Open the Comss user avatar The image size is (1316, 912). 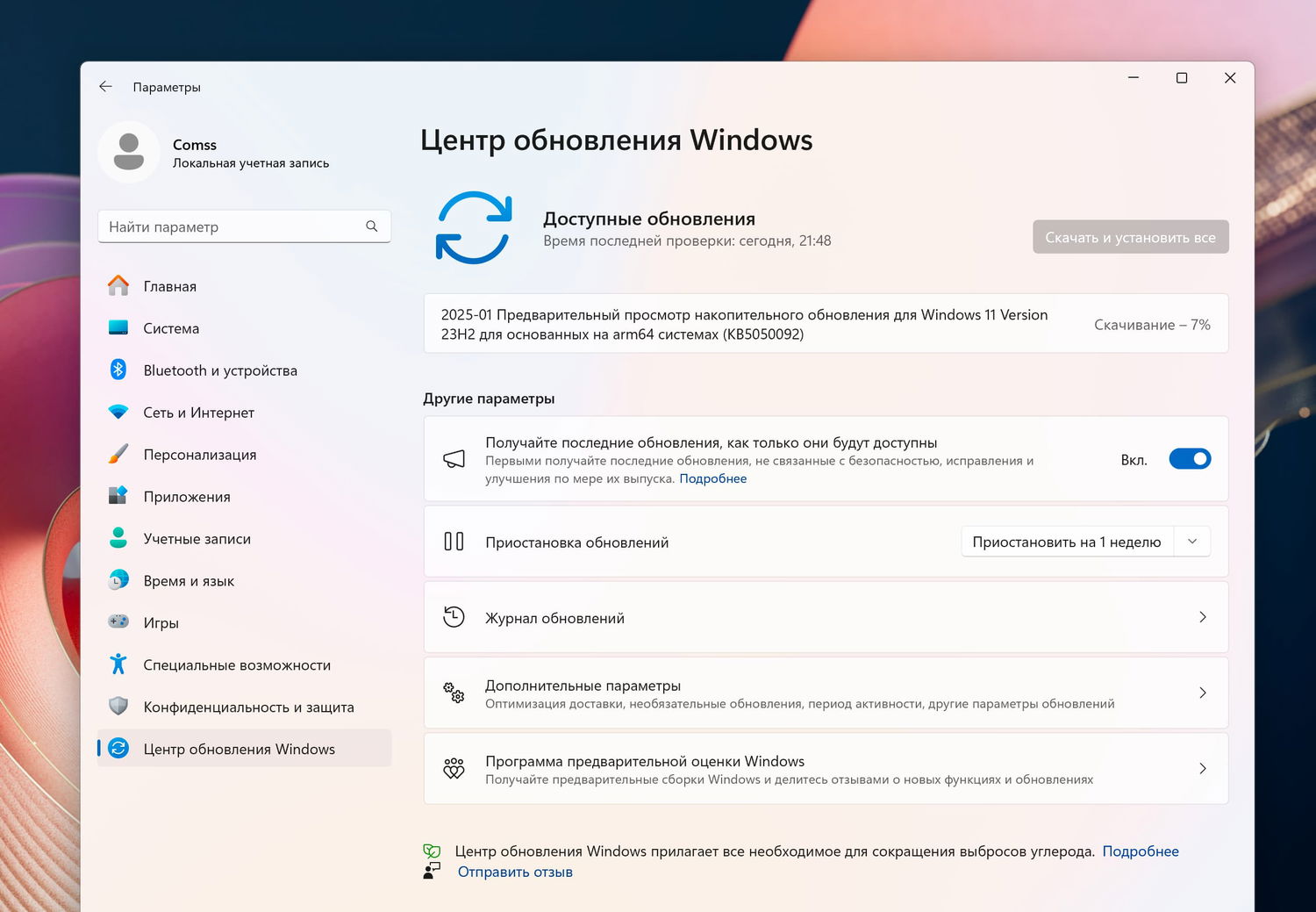coord(129,152)
